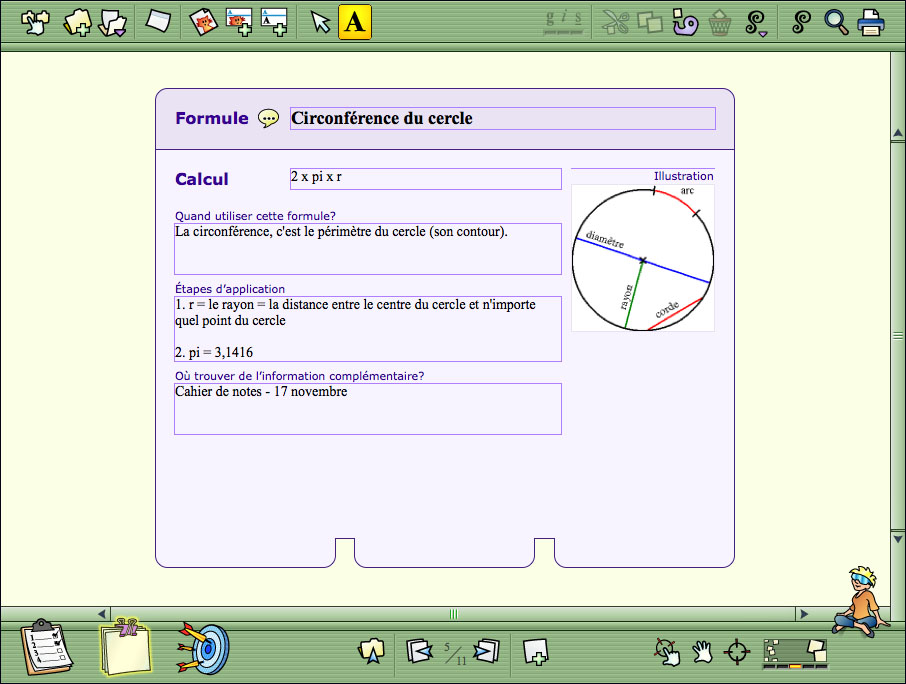Open the clipboard checklist icon
This screenshot has height=684, width=906.
tap(46, 647)
